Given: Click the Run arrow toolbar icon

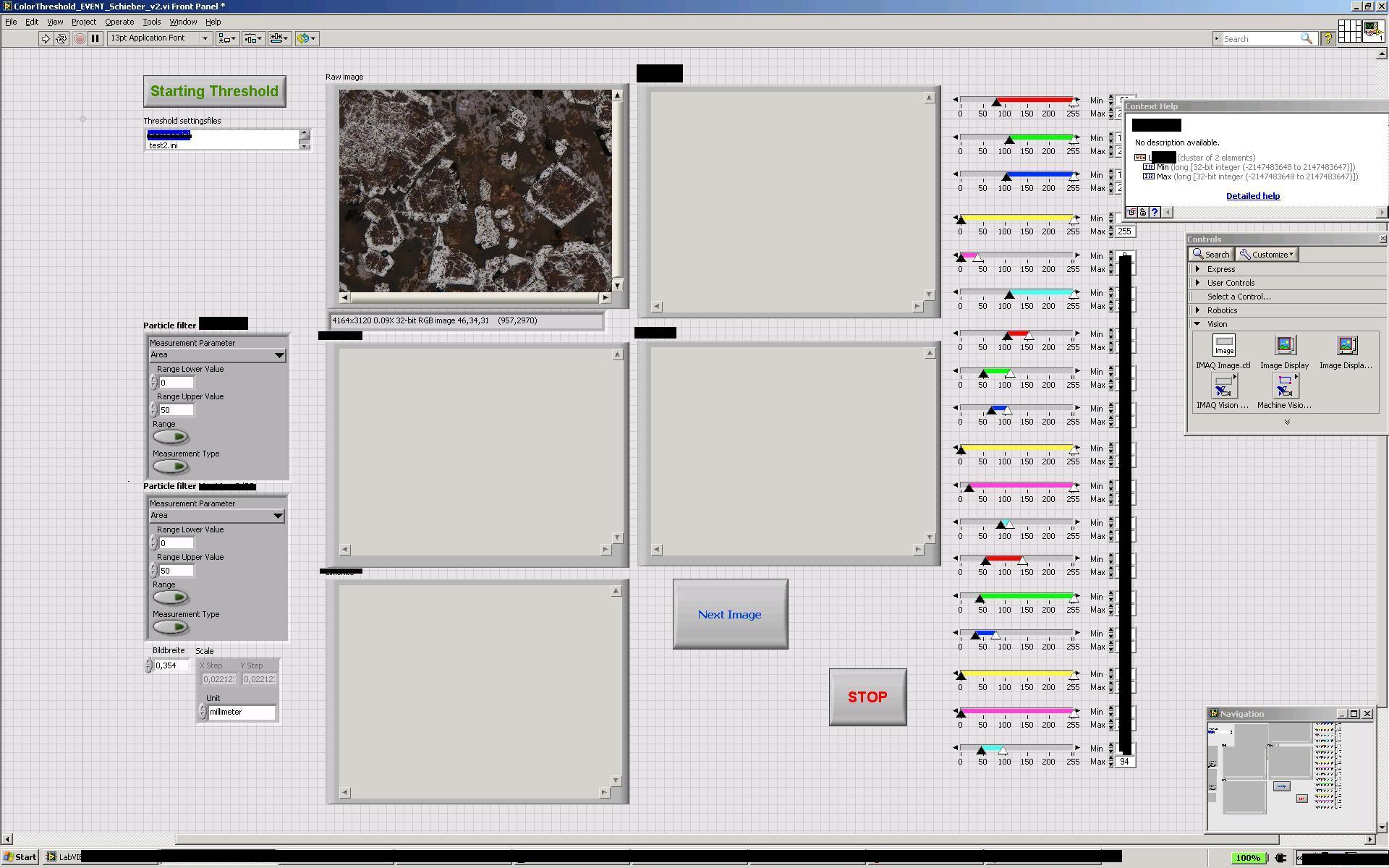Looking at the screenshot, I should point(45,38).
